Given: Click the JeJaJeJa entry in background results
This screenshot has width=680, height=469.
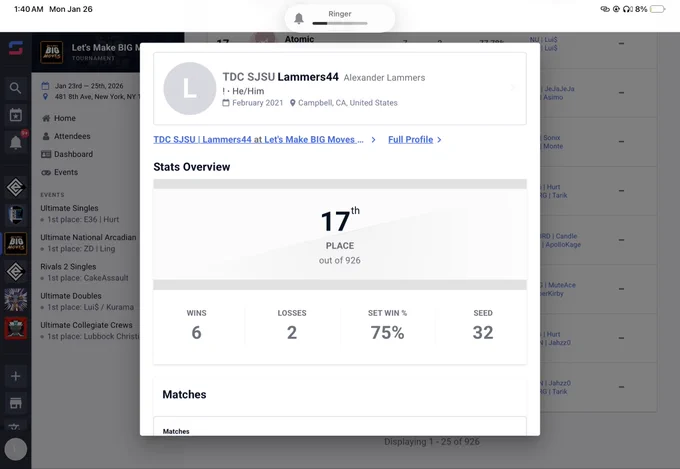Looking at the screenshot, I should [x=559, y=89].
